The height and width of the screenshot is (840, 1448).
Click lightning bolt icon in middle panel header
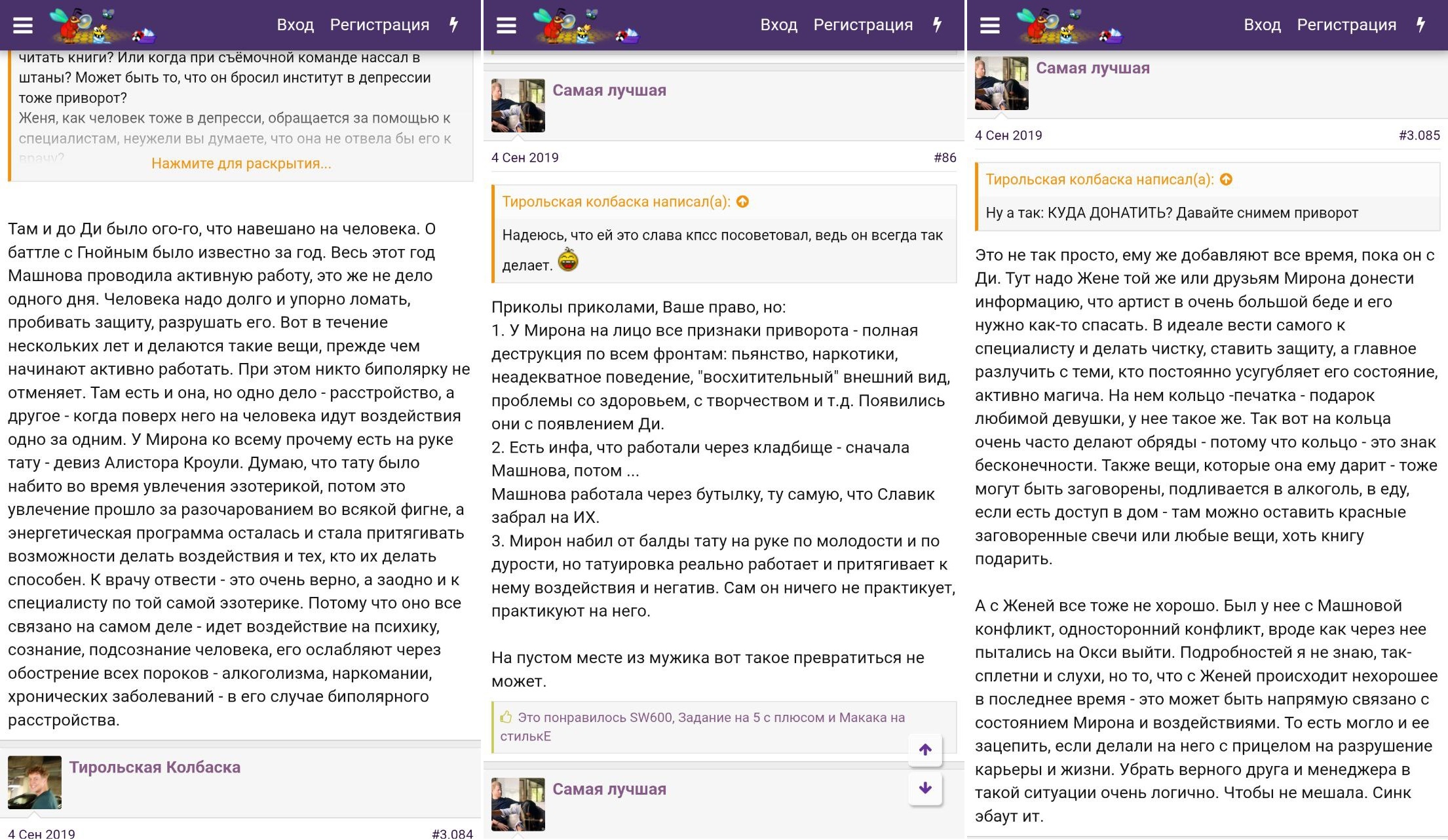coord(937,25)
